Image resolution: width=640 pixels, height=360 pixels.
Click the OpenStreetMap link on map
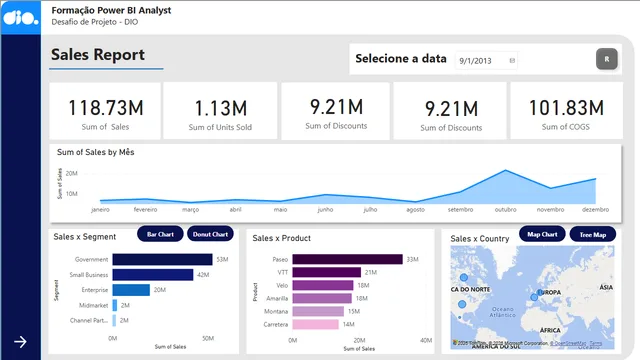pos(567,344)
